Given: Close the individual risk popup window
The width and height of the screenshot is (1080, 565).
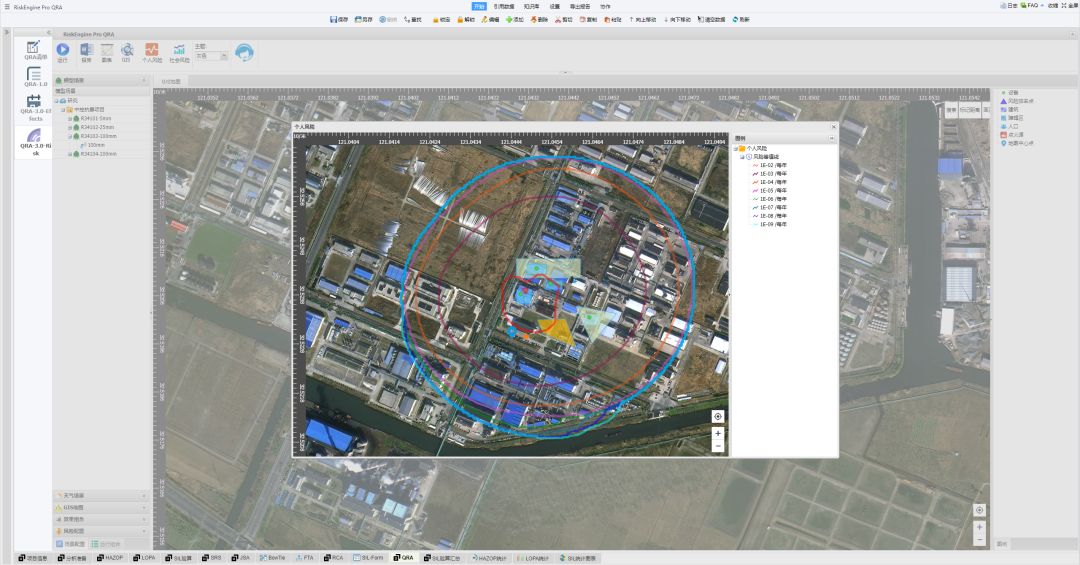Looking at the screenshot, I should (x=833, y=127).
